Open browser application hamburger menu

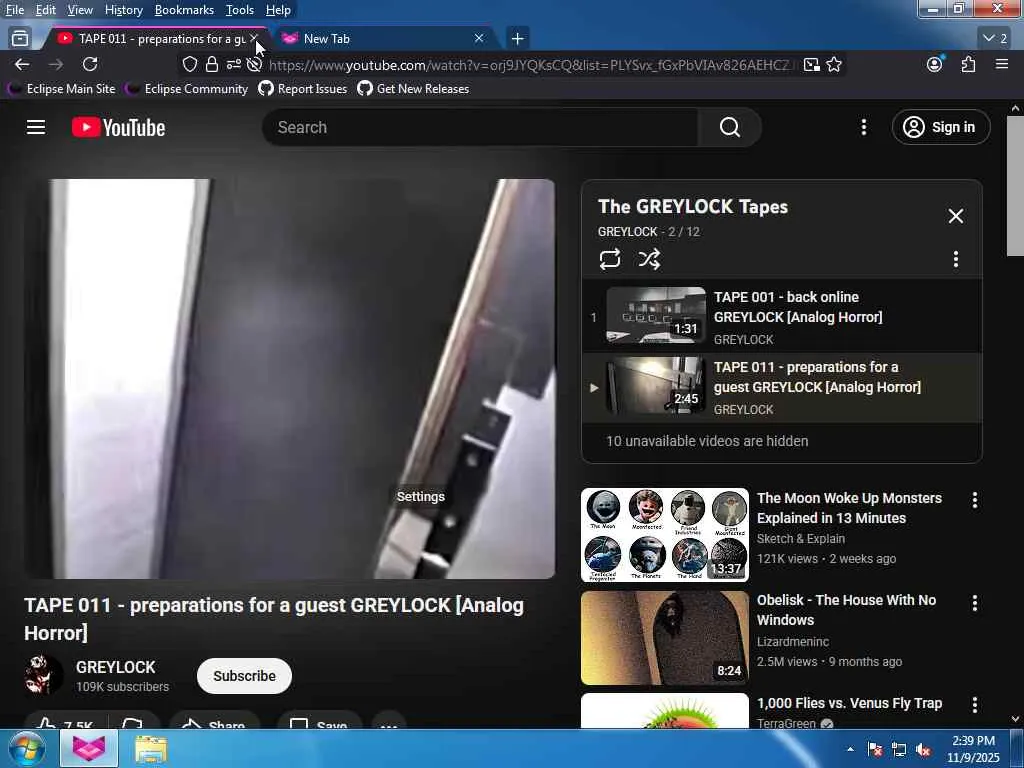tap(1002, 64)
